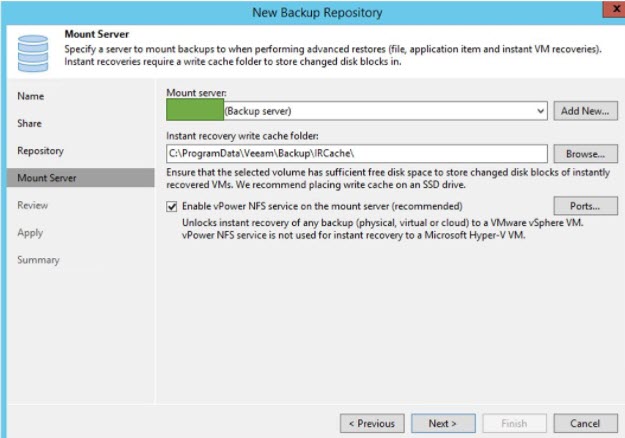Go to the Name wizard step
The width and height of the screenshot is (625, 438).
[x=31, y=96]
